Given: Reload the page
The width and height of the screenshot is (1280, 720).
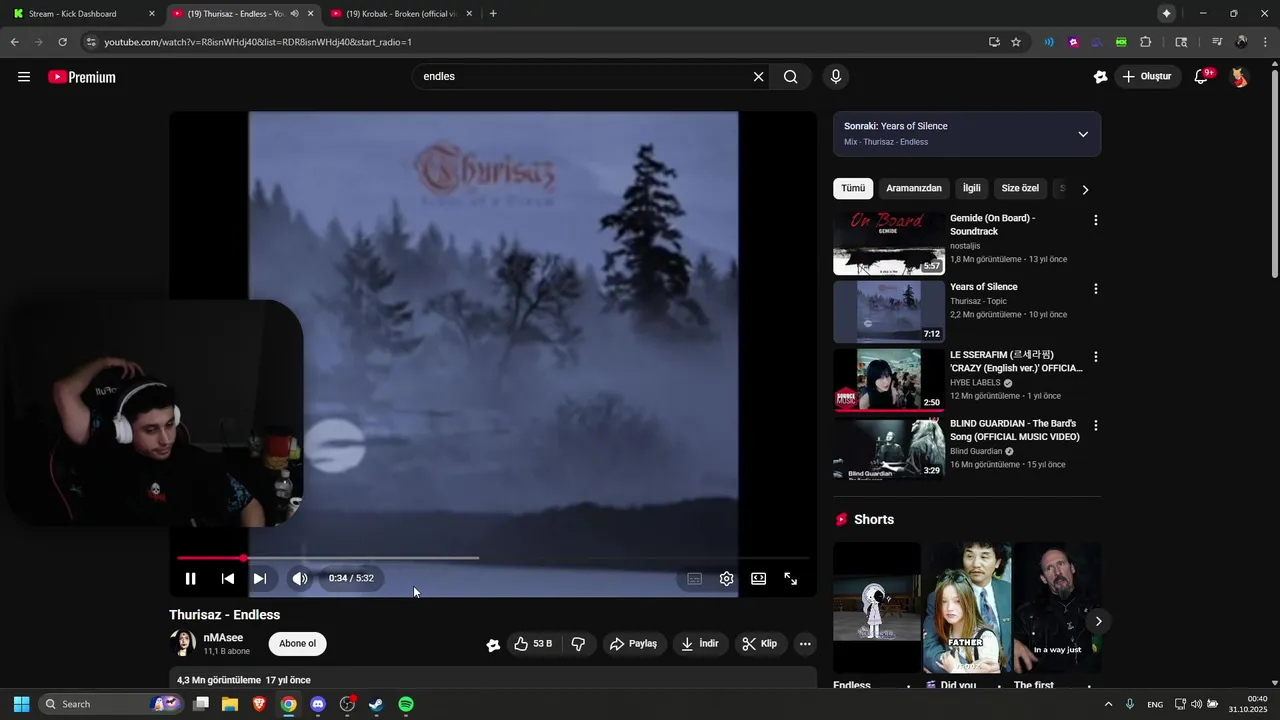Looking at the screenshot, I should click(62, 42).
